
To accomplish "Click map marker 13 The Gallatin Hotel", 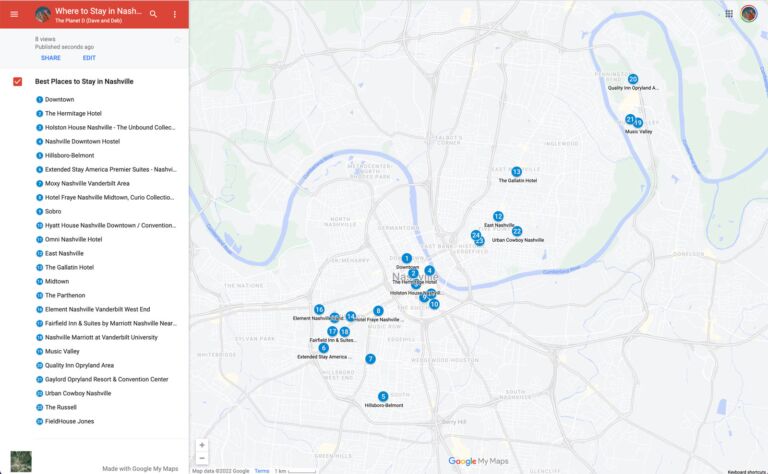I will [516, 172].
